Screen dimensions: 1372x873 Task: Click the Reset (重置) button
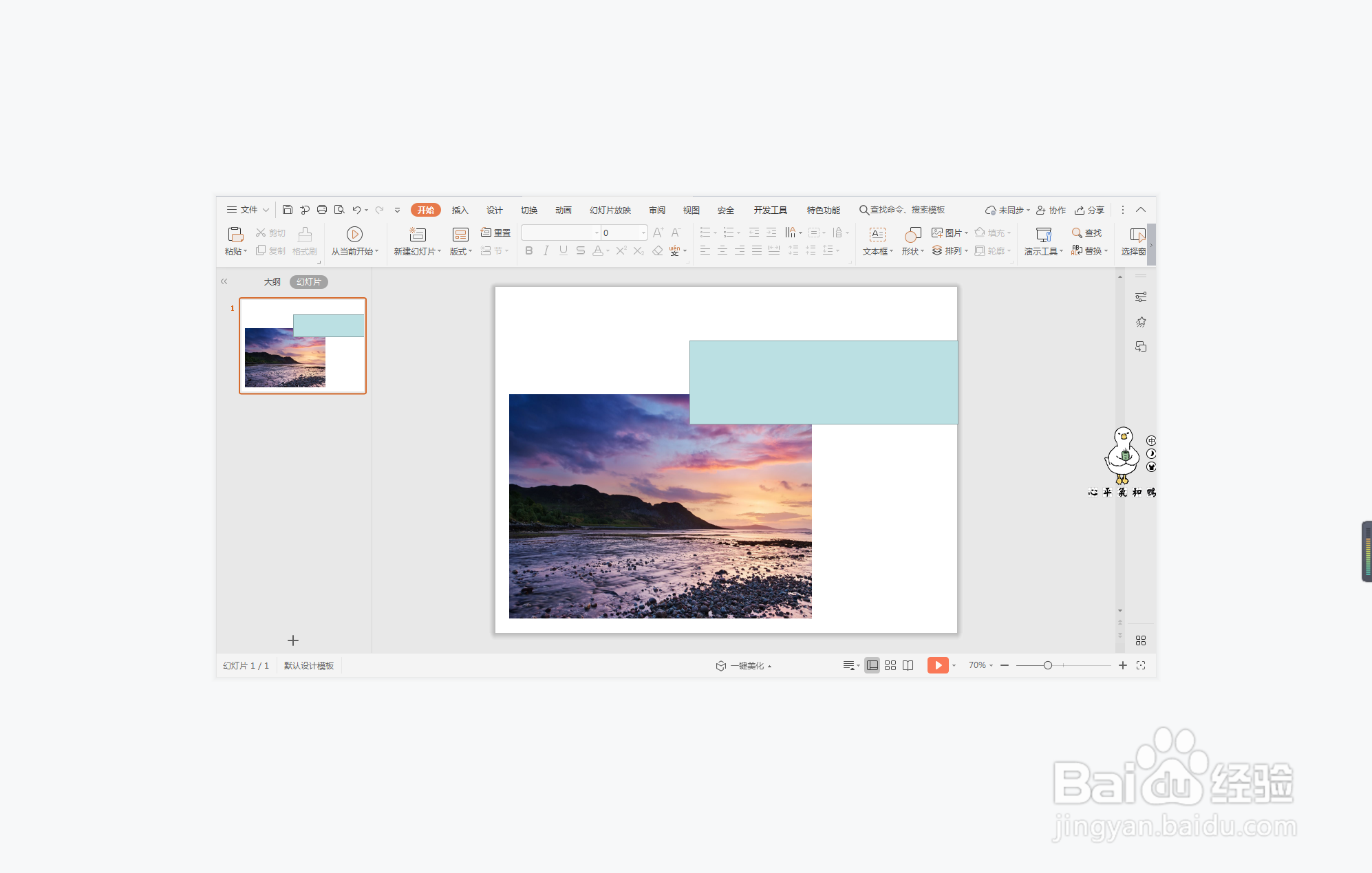tap(495, 233)
